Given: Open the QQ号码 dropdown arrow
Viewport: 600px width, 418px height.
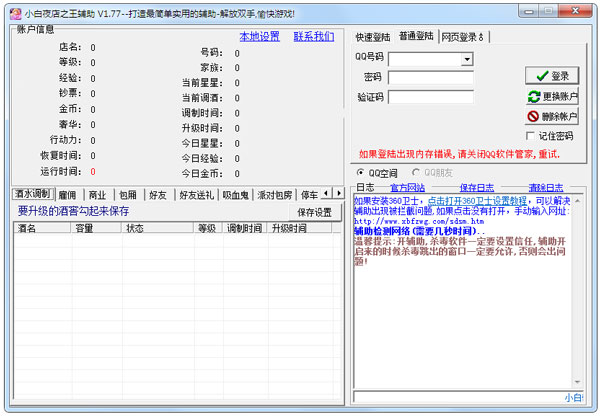Looking at the screenshot, I should 467,59.
